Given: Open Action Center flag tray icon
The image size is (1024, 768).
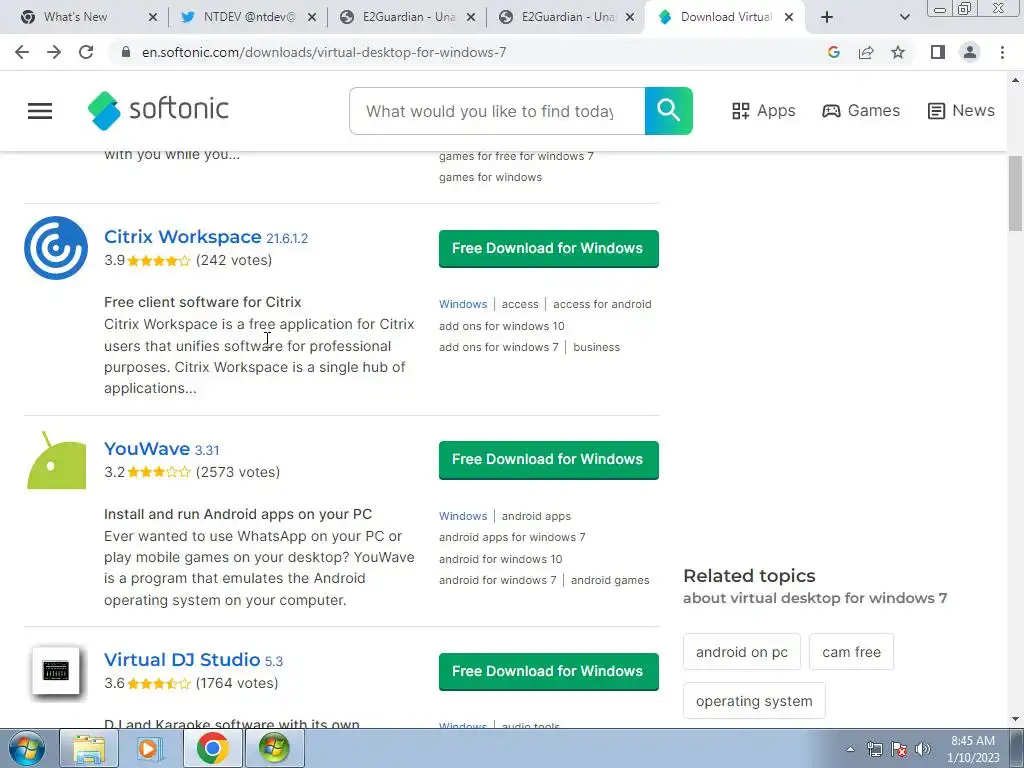Looking at the screenshot, I should (x=899, y=749).
